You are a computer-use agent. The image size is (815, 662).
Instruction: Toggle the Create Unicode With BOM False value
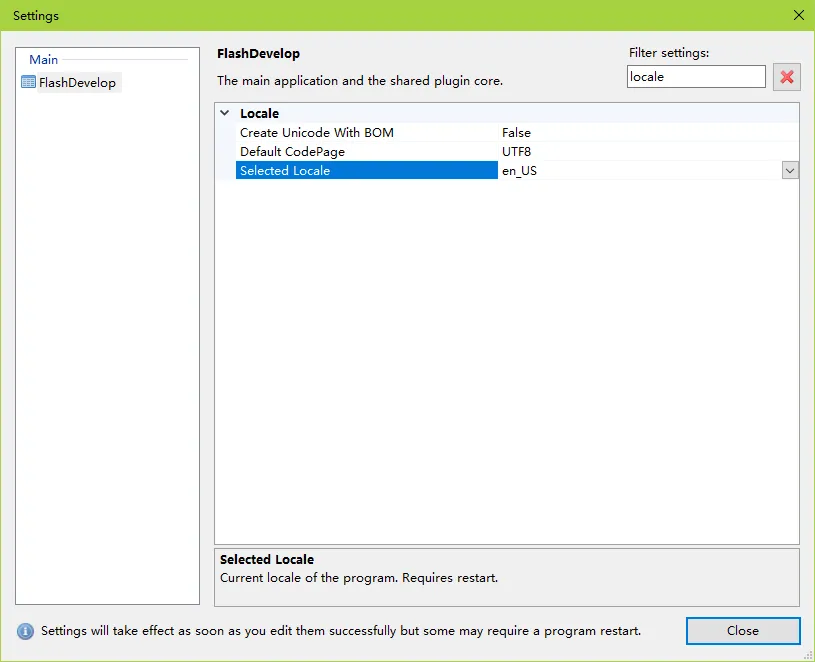click(x=640, y=133)
